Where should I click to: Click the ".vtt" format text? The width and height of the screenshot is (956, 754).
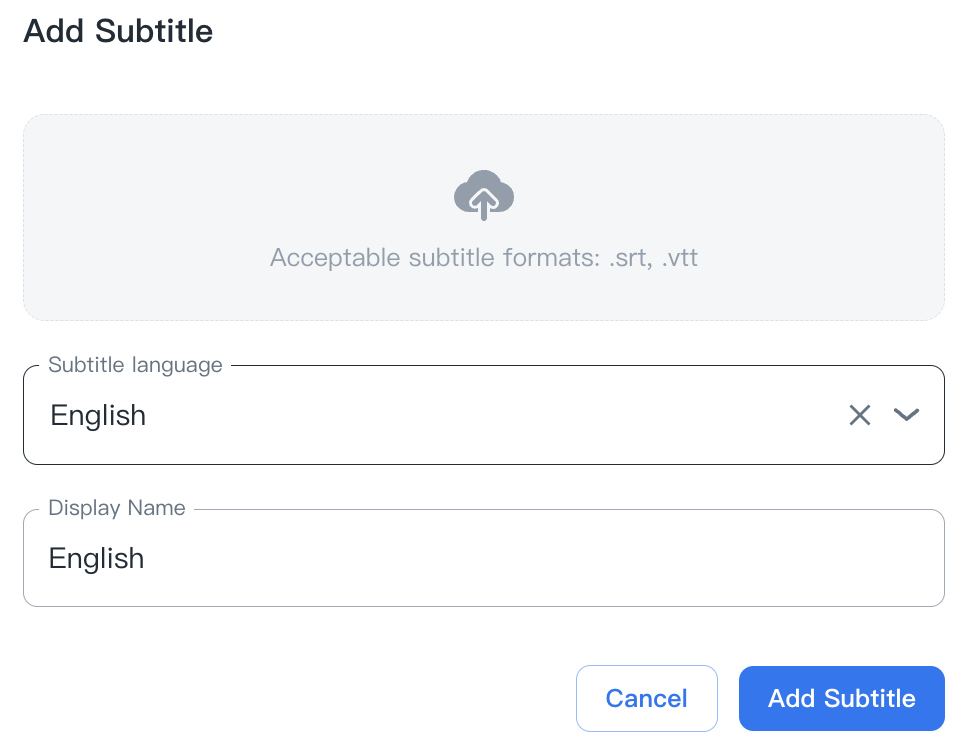tap(680, 258)
